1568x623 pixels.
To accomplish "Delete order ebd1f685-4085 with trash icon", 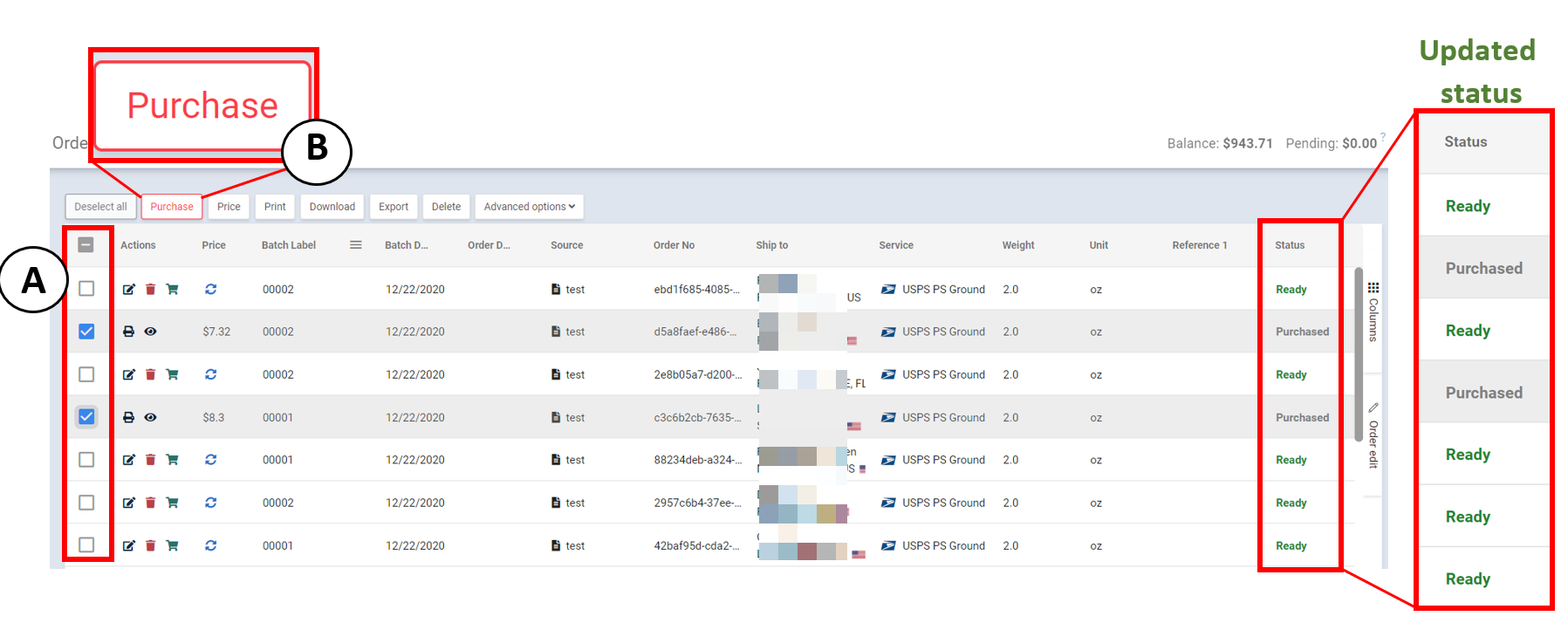I will pyautogui.click(x=150, y=290).
